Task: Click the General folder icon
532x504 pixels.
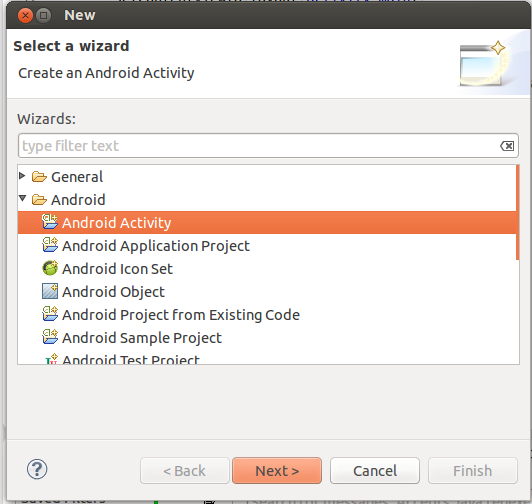Action: 39,176
